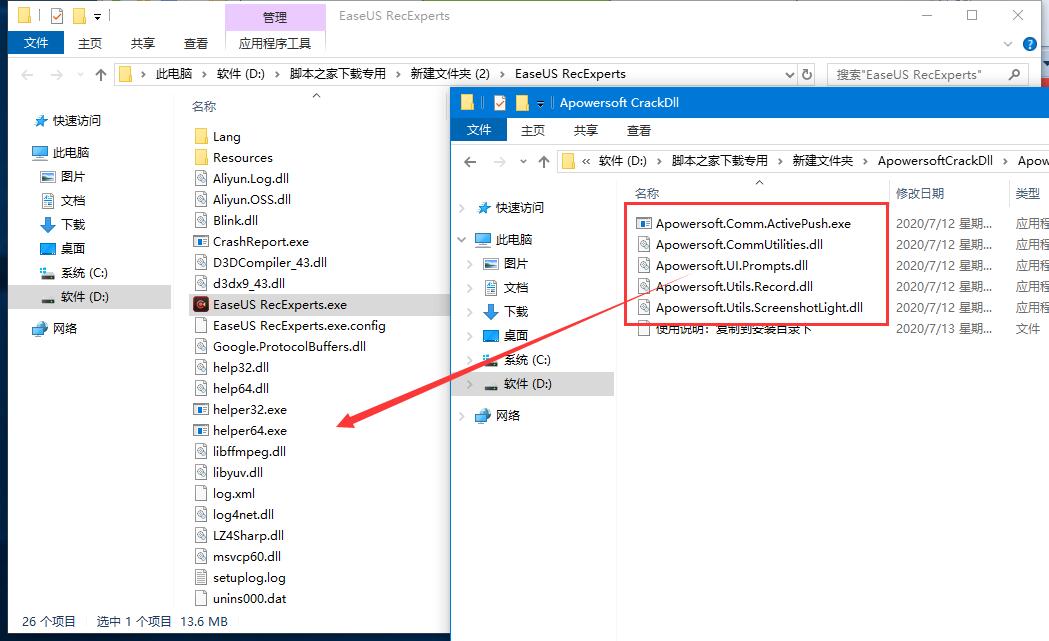This screenshot has height=641, width=1049.
Task: Click ApowersoftCrackDll breadcrumb in address bar
Action: 935,161
